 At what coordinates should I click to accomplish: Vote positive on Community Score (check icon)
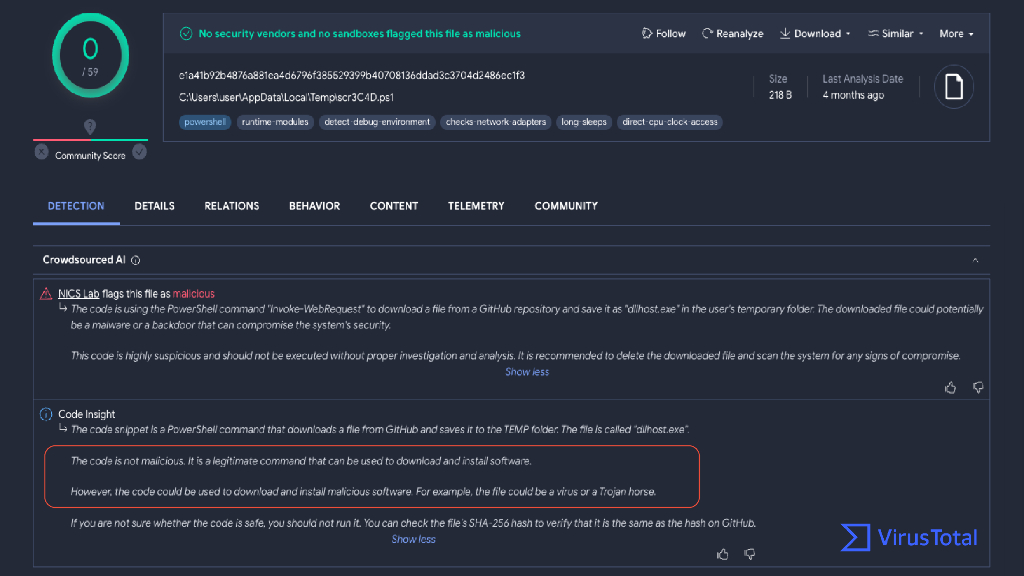[140, 152]
